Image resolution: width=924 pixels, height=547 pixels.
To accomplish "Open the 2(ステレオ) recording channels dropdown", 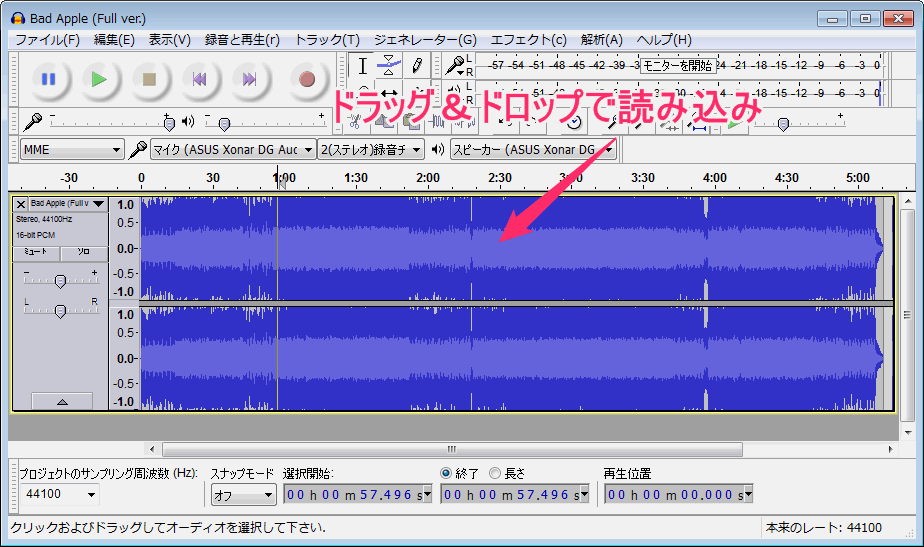I will click(371, 150).
